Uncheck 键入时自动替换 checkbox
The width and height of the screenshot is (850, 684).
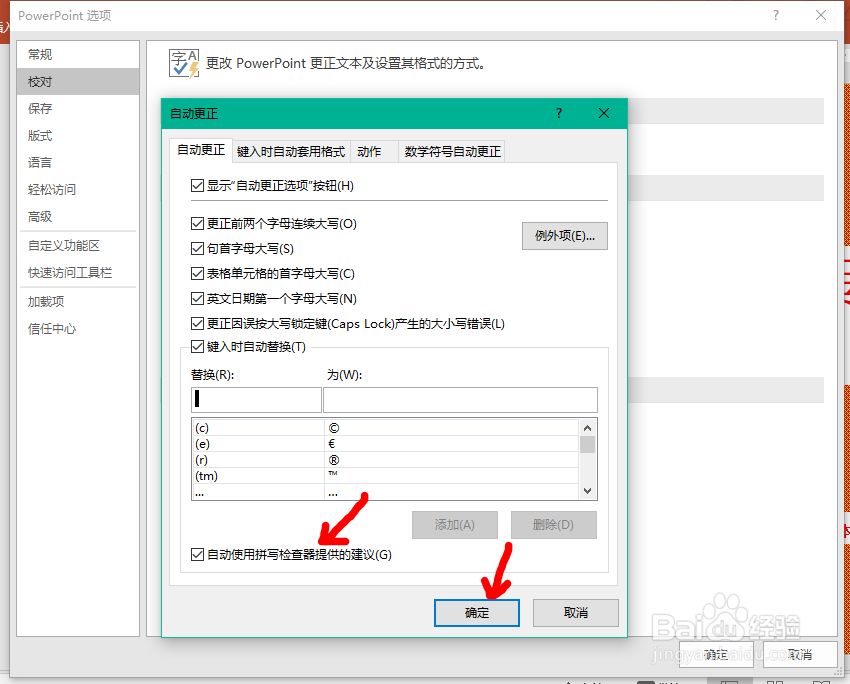tap(197, 346)
